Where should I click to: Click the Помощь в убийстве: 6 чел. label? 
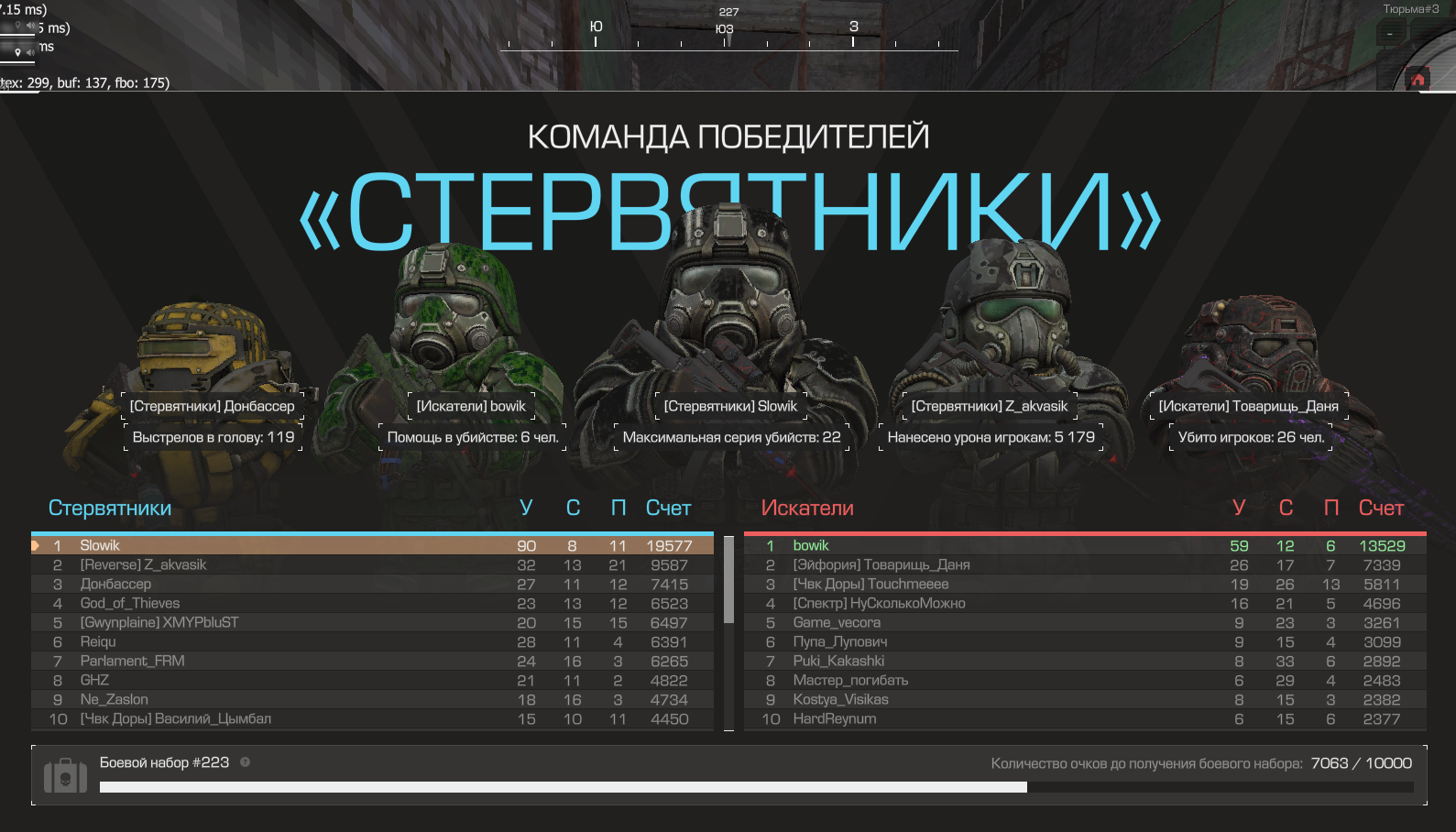click(473, 437)
